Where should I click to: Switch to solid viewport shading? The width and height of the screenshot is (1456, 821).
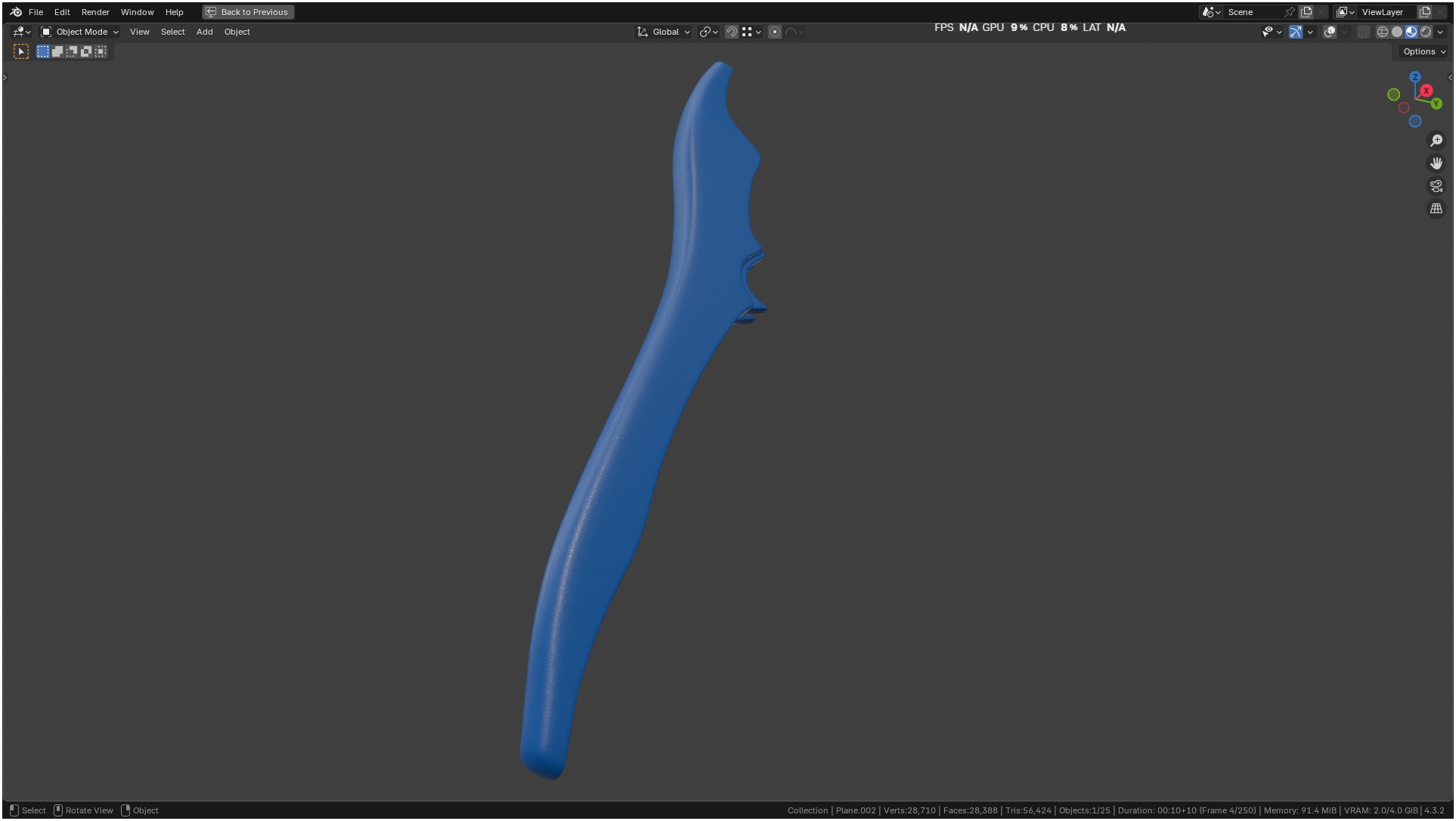coord(1397,32)
